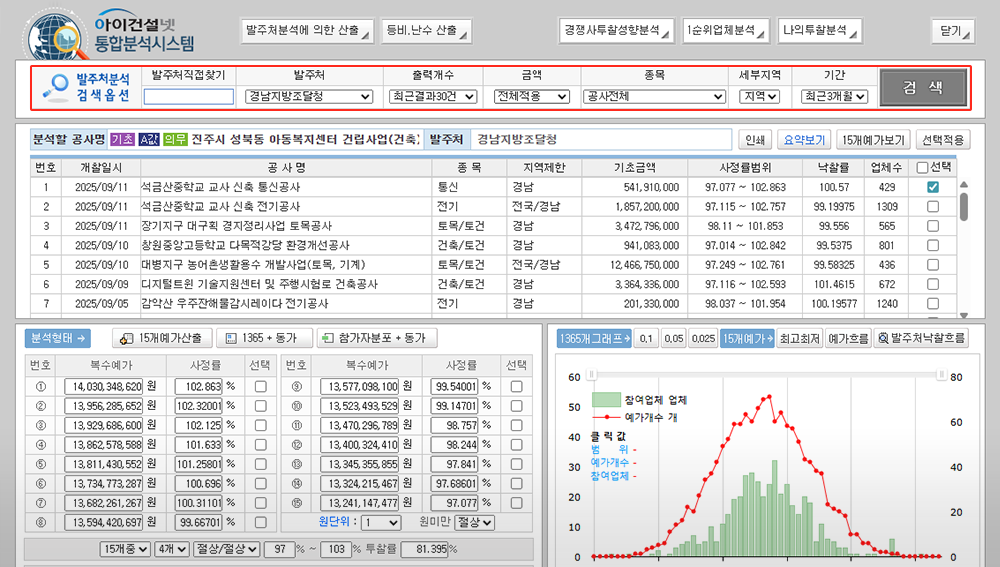The image size is (1000, 567).
Task: Click the 닫기 close button
Action: point(953,31)
